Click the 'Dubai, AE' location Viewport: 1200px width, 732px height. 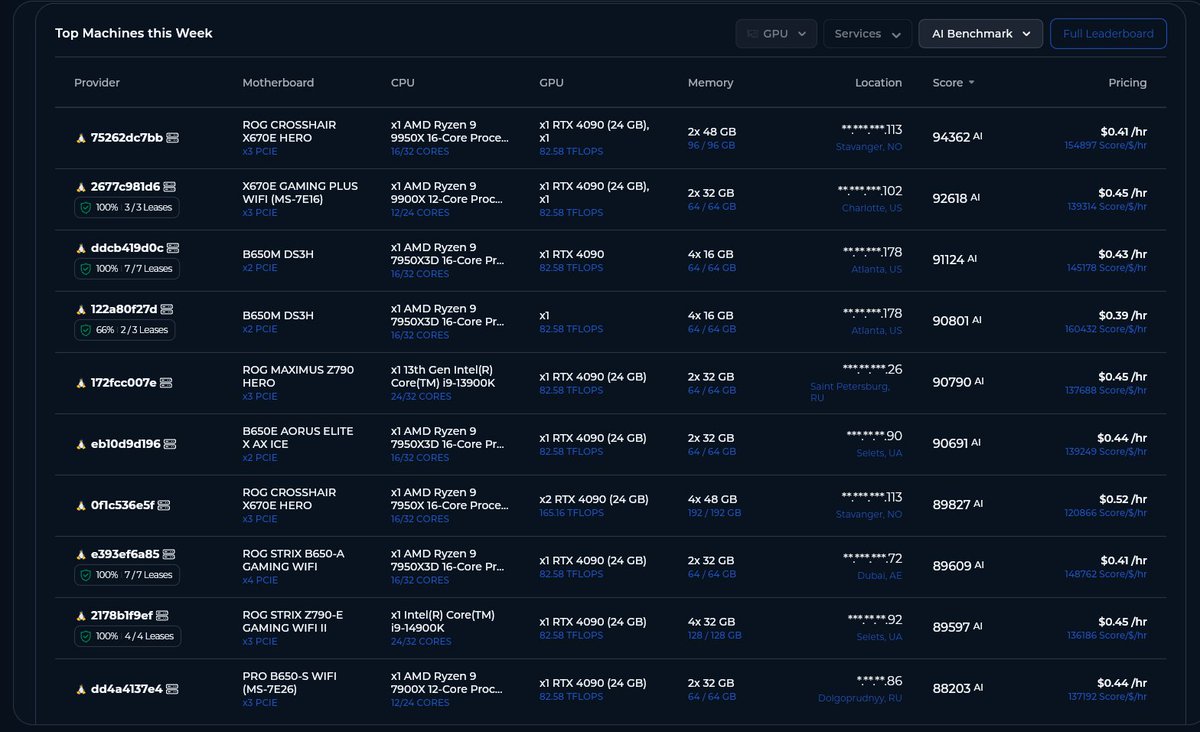tap(879, 574)
